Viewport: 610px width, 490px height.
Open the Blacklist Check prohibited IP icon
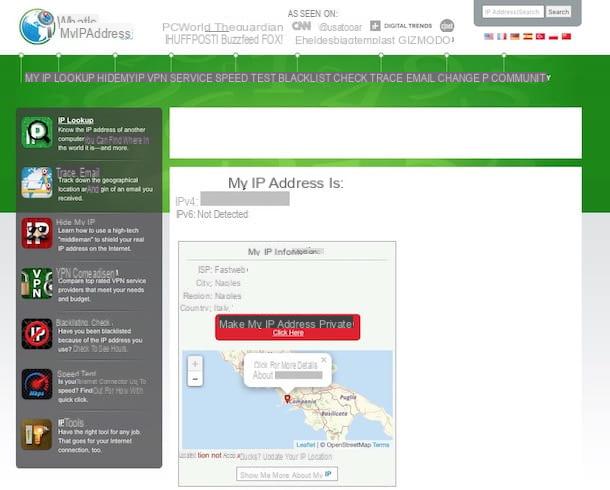tap(37, 334)
